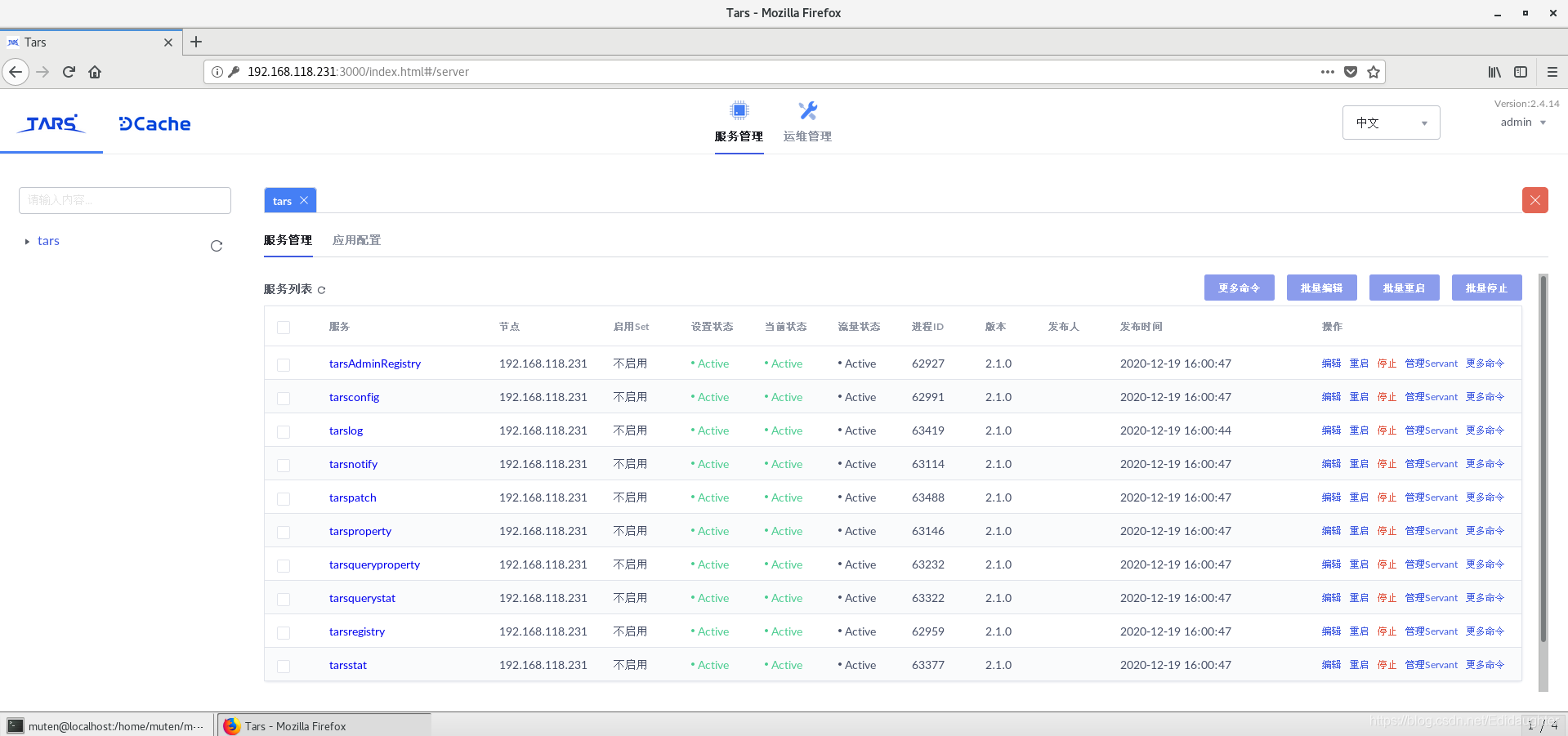Image resolution: width=1568 pixels, height=736 pixels.
Task: Go forward with browser forward arrow
Action: [42, 72]
